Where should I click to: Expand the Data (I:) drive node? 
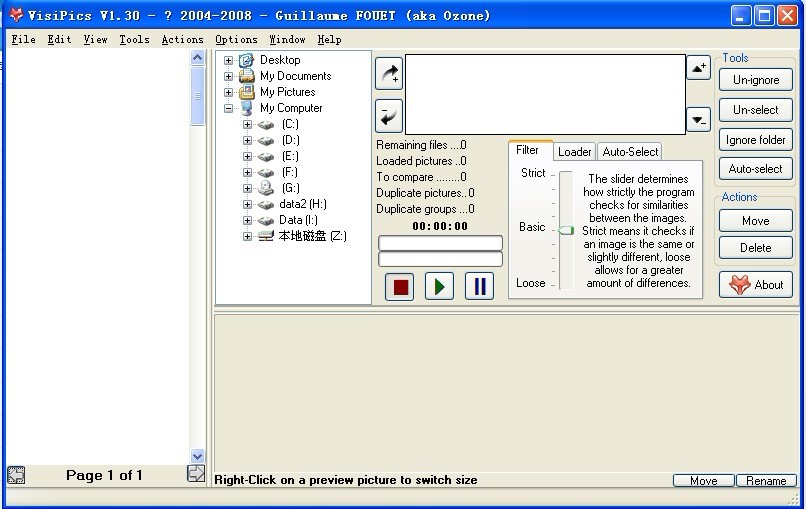point(247,220)
